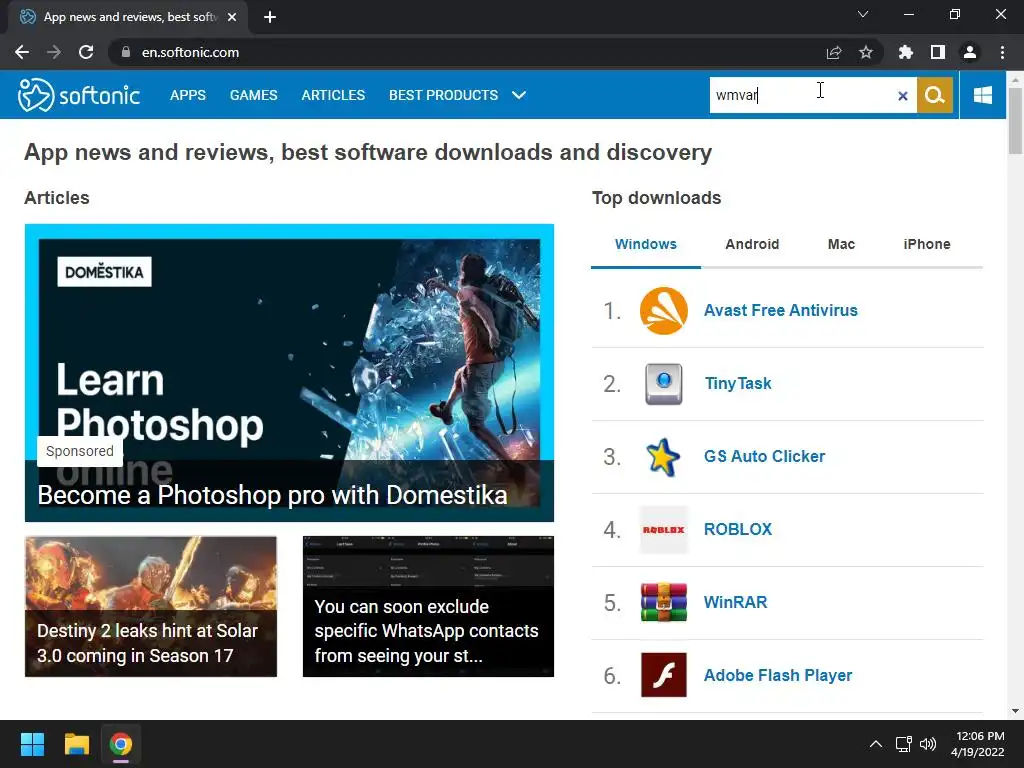Open the Avast Free Antivirus link

pos(780,311)
